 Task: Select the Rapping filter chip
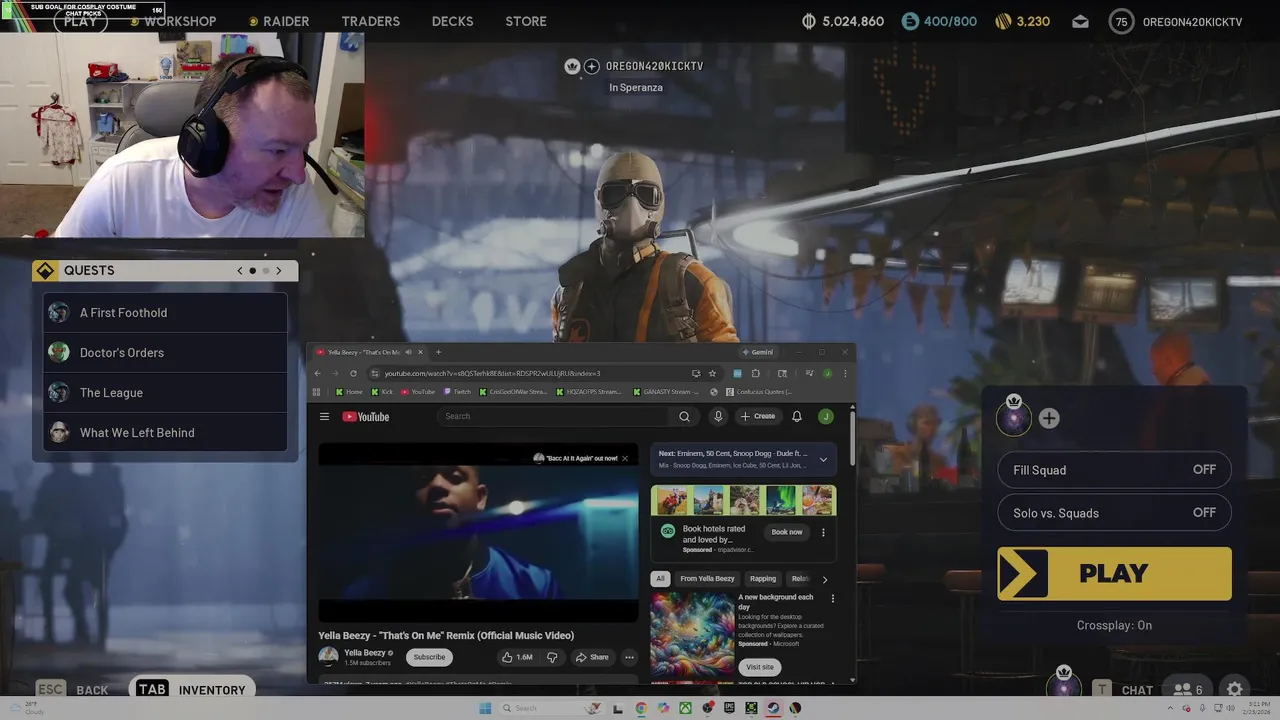[x=763, y=579]
